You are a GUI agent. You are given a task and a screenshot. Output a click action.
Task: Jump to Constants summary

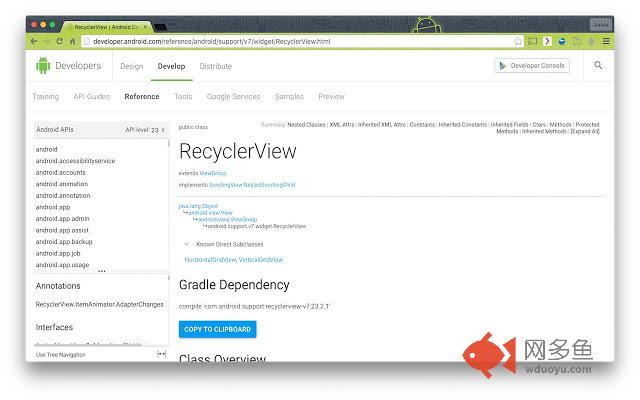422,124
